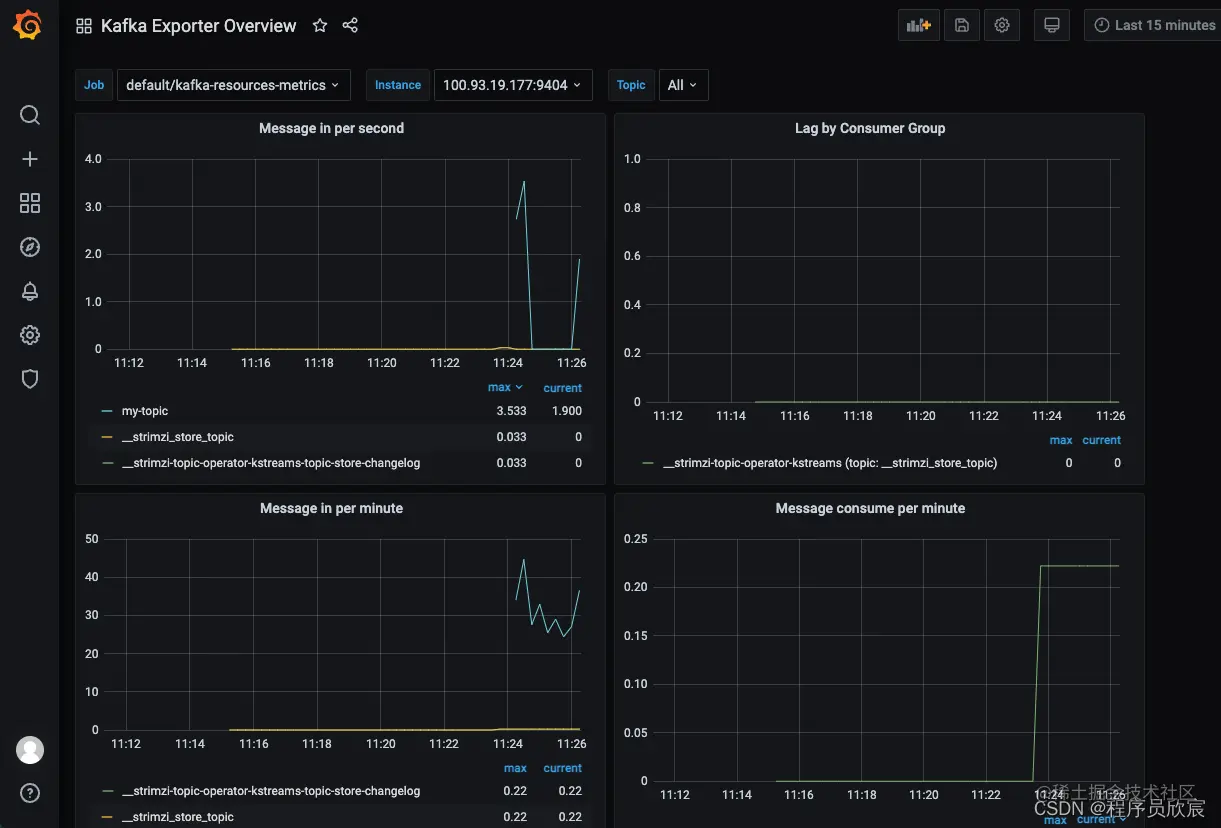1221x828 pixels.
Task: Toggle kstreams-topic-store-changelog series in per minute legend
Action: tap(271, 791)
